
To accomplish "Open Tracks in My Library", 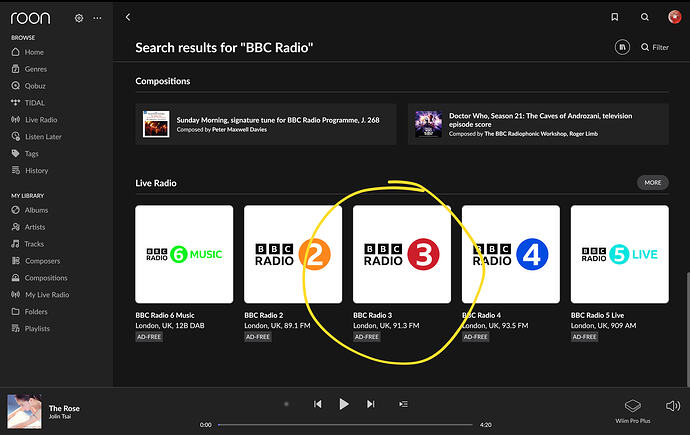I will [x=28, y=244].
